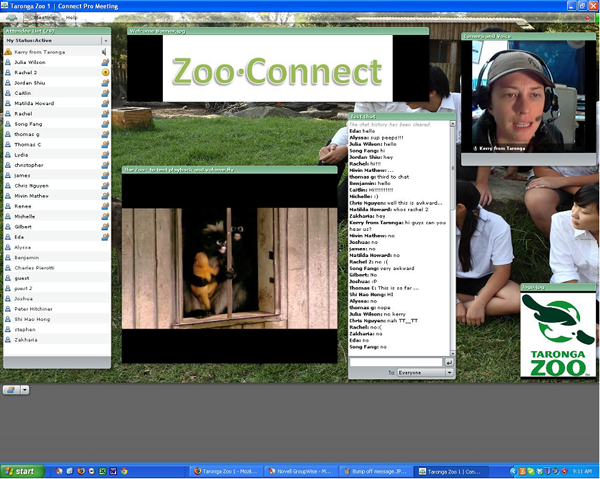Click the speaker icon beside Kerry from Taronga

click(104, 52)
